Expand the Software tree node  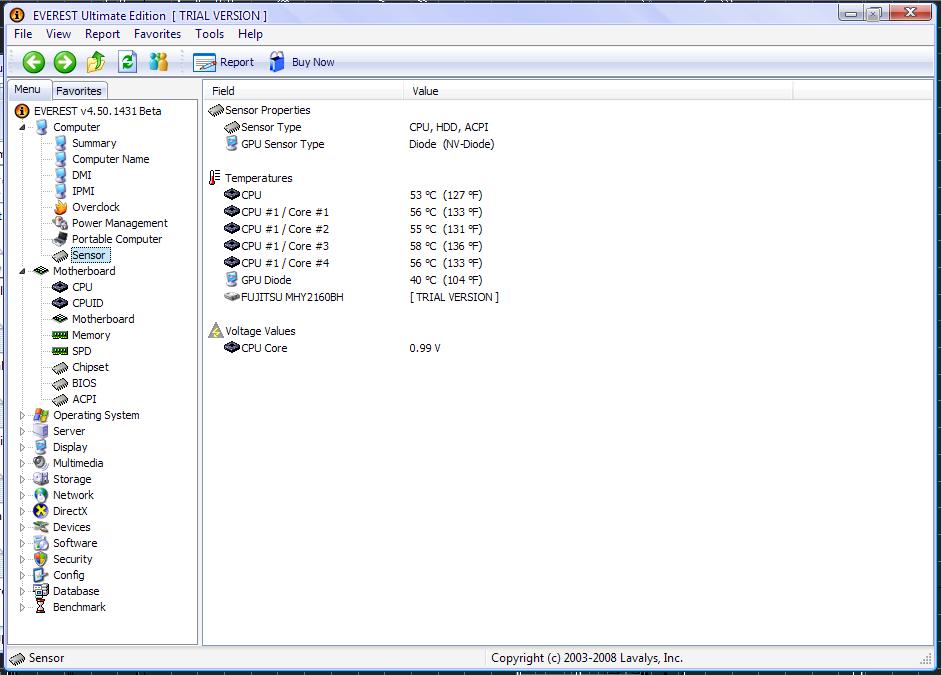point(22,543)
